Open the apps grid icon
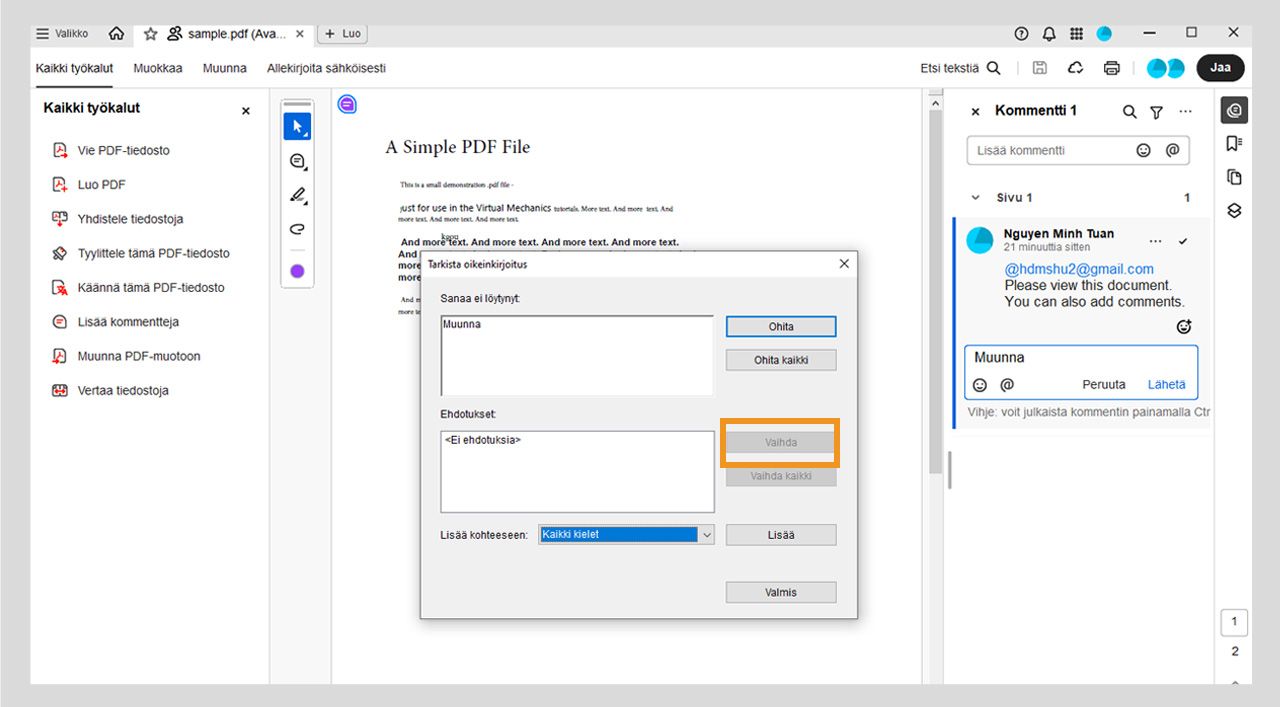The height and width of the screenshot is (707, 1280). point(1076,33)
